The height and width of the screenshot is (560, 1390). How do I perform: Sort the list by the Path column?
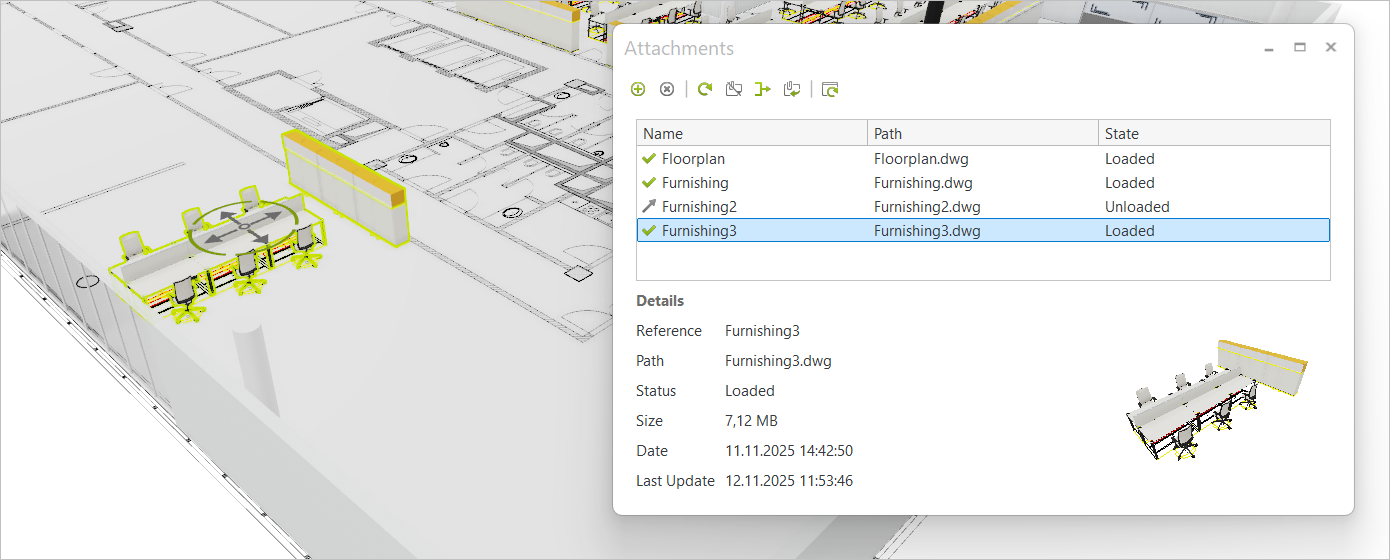(982, 133)
